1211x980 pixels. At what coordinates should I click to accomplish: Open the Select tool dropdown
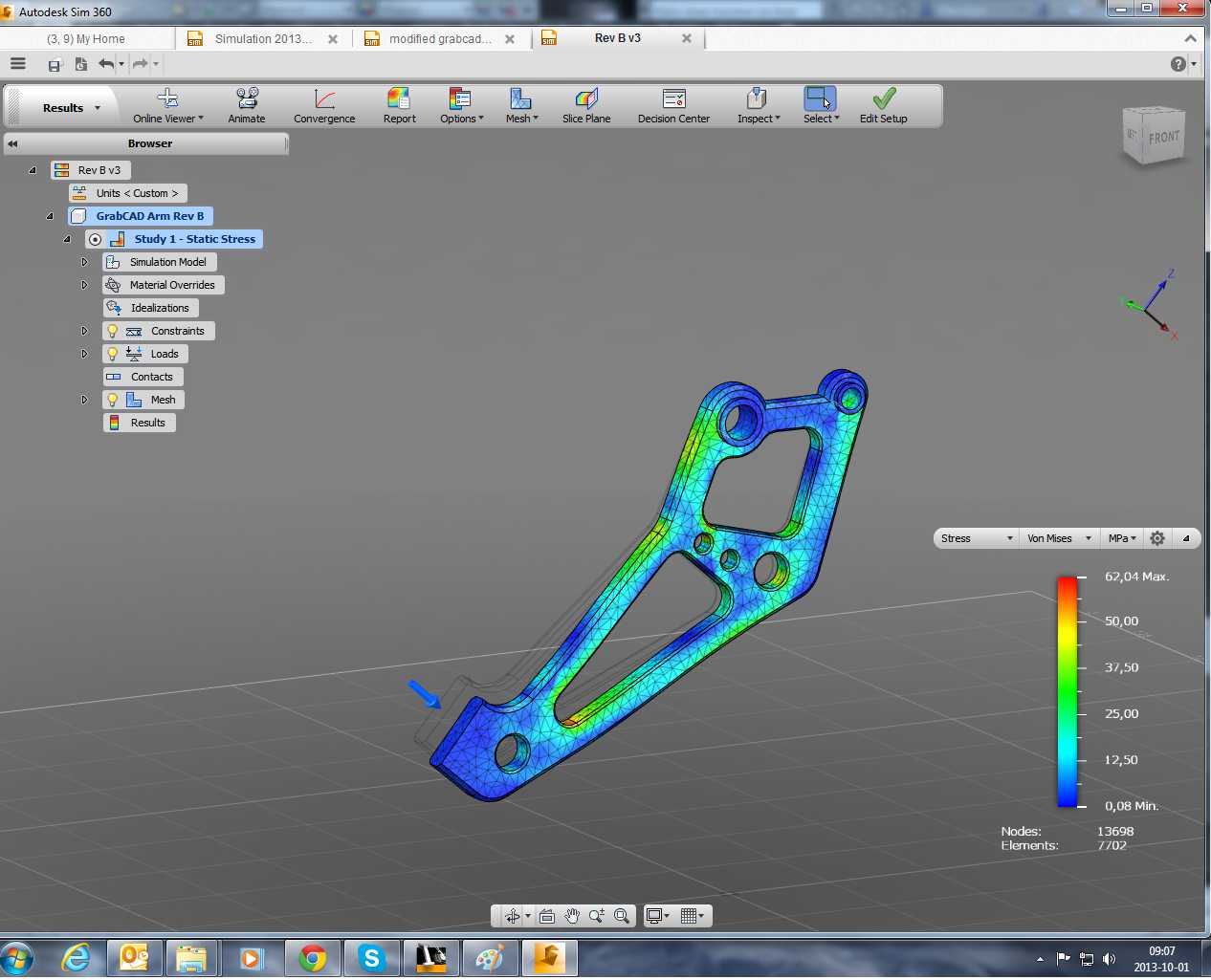[821, 106]
